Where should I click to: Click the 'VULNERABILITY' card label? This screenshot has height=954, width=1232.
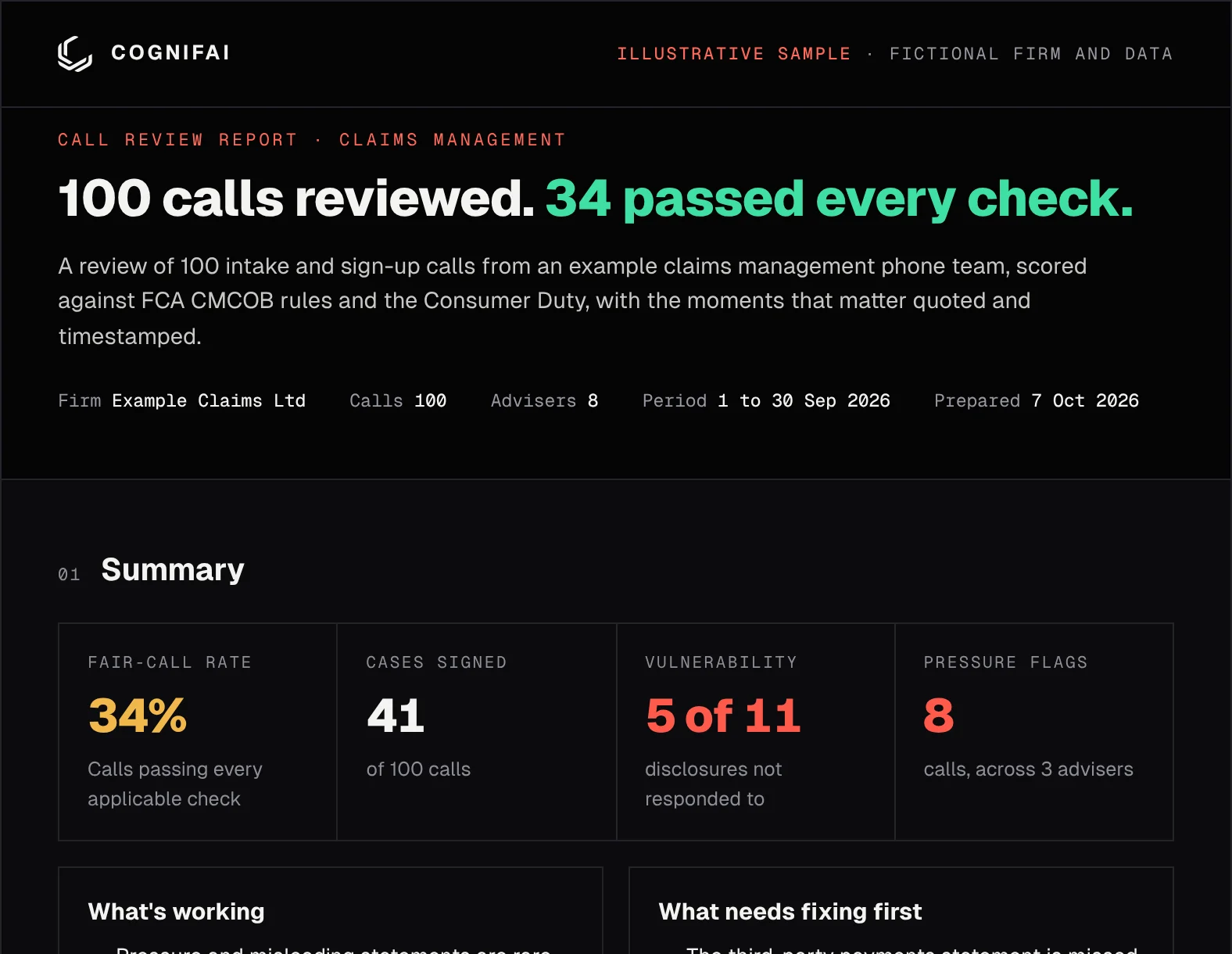click(721, 662)
